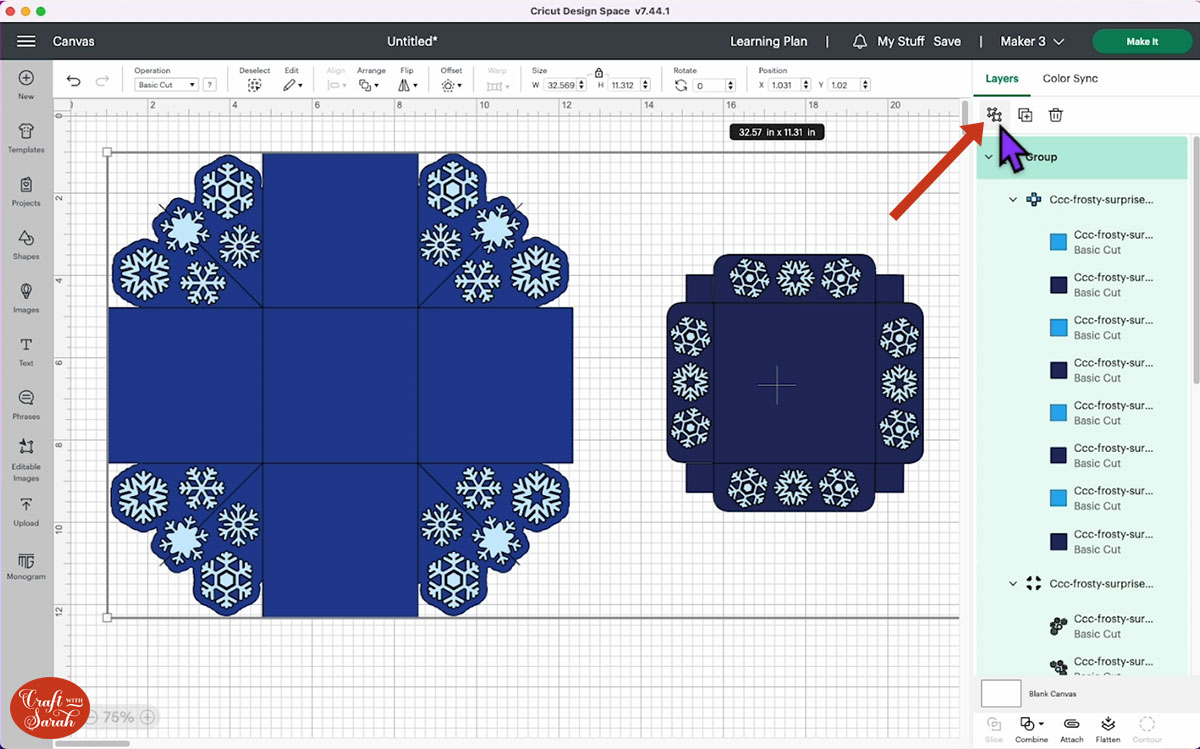The image size is (1200, 749).
Task: Click the Layers panel vertical scrollbar
Action: 1195,260
